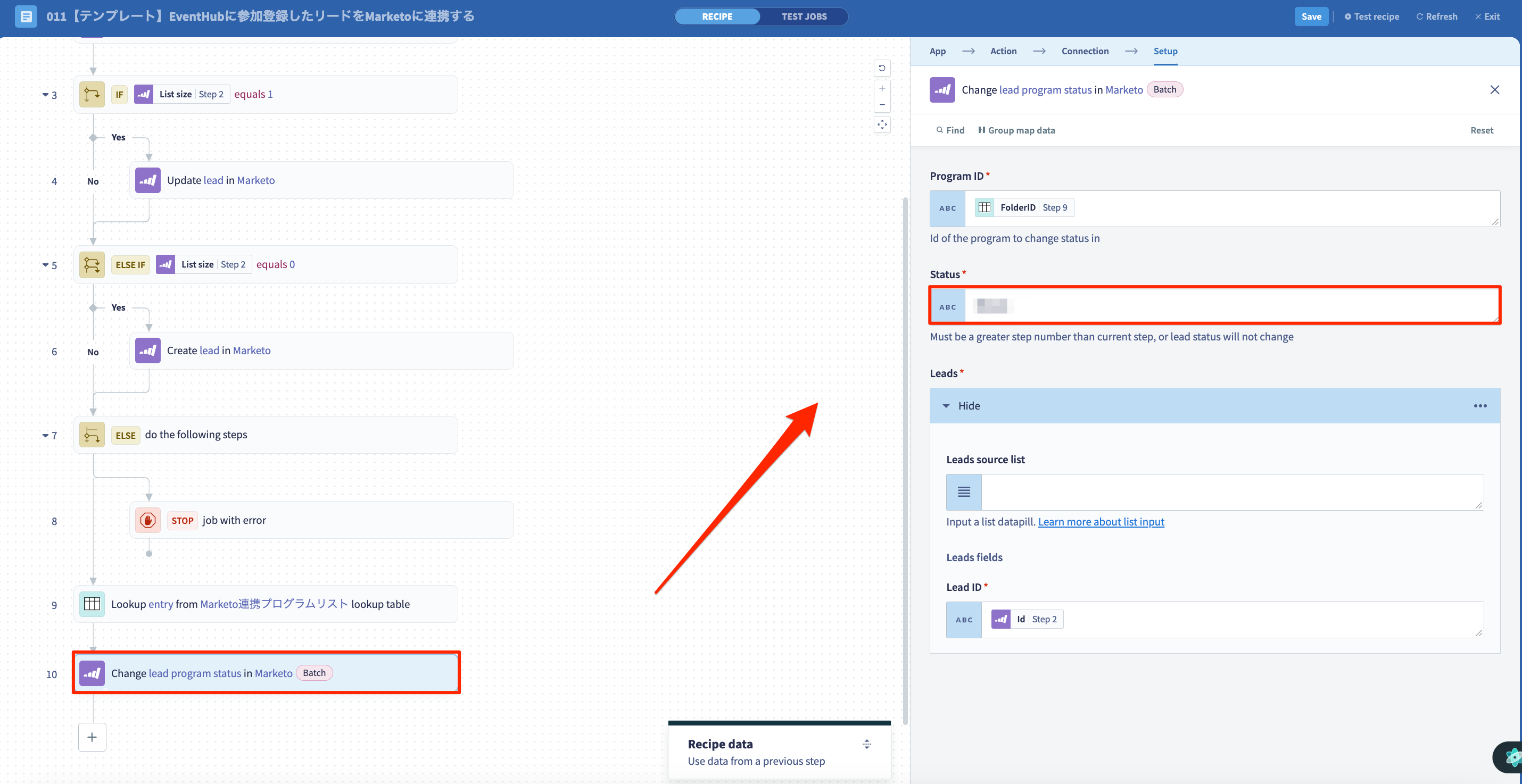Toggle ABC text mode for Lead ID
Screen dimensions: 1522x784
pyautogui.click(x=964, y=619)
